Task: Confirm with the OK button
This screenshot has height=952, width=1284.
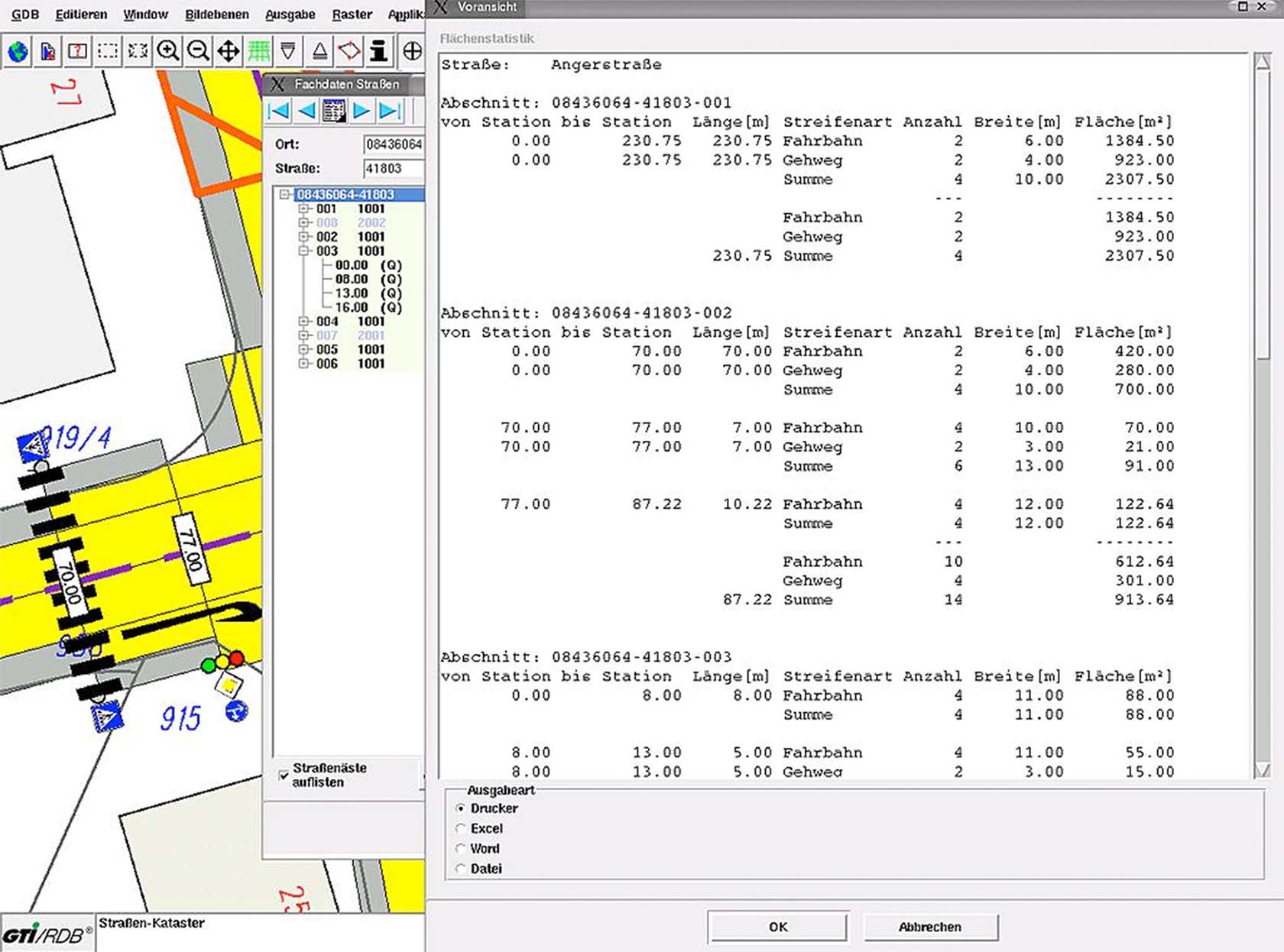Action: point(778,927)
